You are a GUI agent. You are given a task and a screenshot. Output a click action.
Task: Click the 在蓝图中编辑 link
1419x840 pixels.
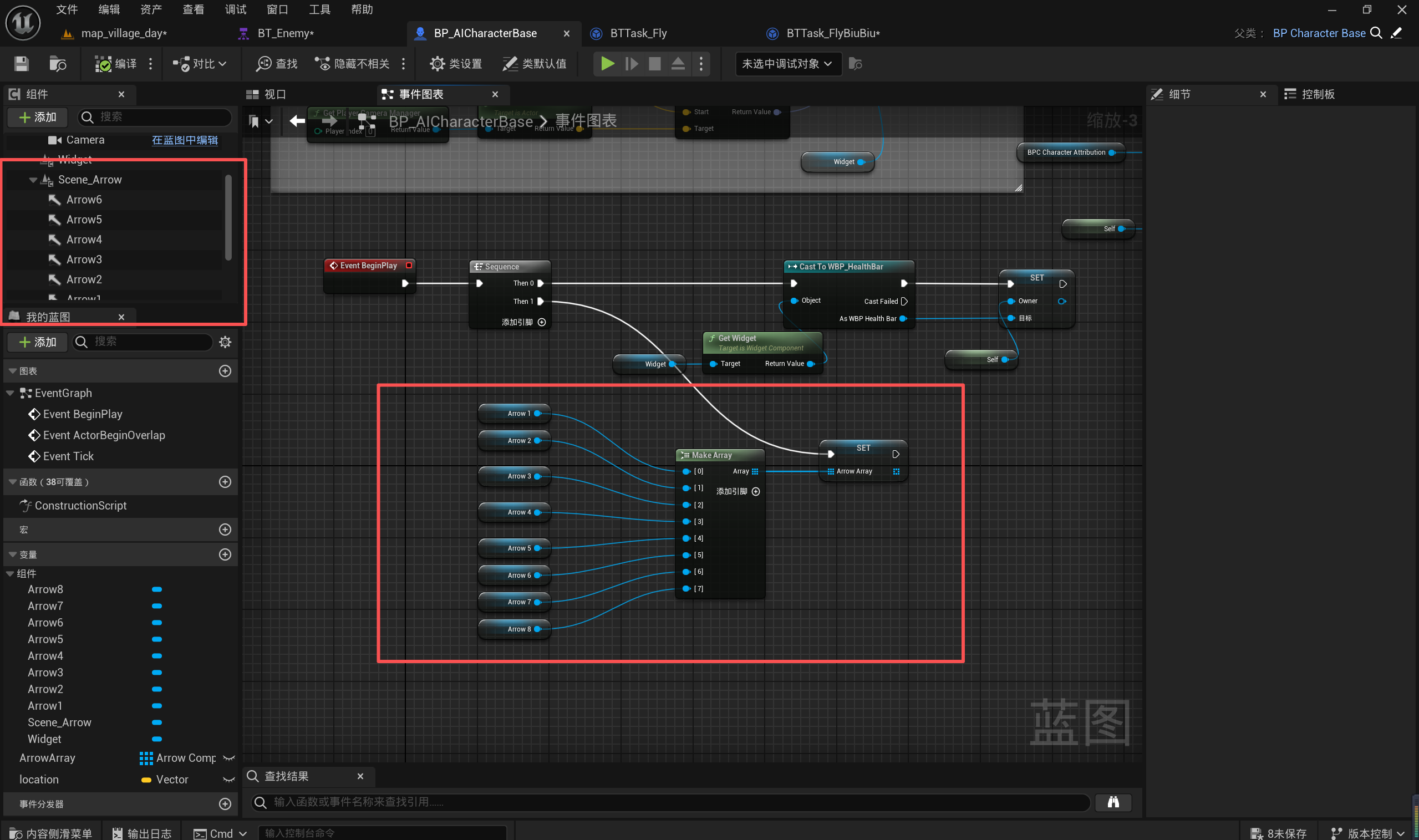click(x=185, y=140)
